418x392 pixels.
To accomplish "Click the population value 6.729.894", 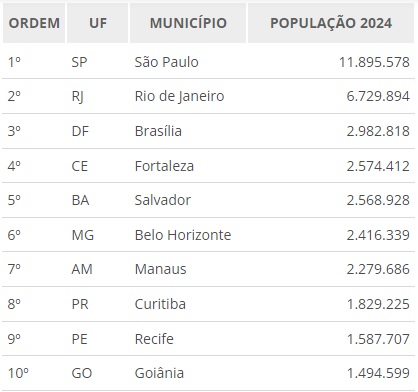I will pyautogui.click(x=378, y=96).
